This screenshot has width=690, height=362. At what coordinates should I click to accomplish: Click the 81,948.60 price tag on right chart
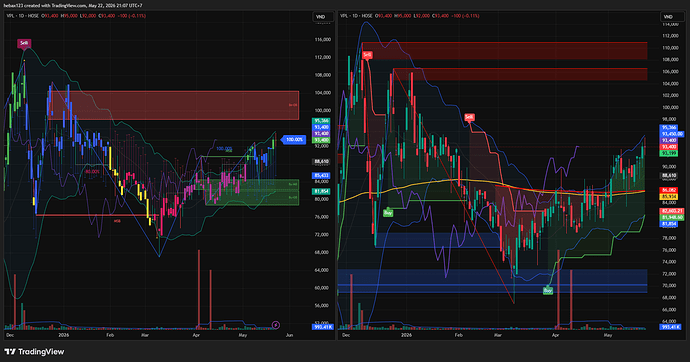point(672,217)
